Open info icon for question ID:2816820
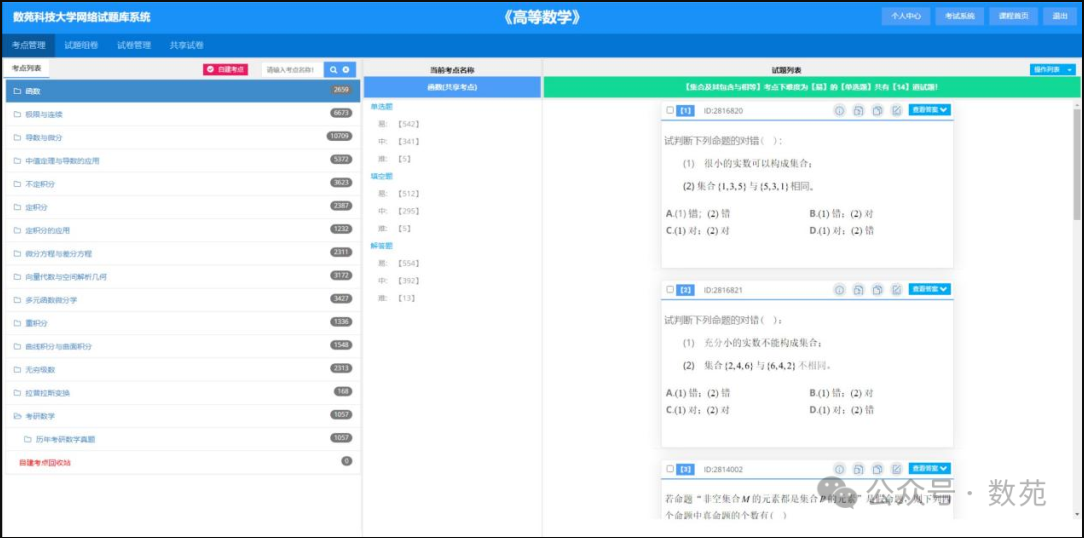This screenshot has height=538, width=1084. pos(839,111)
